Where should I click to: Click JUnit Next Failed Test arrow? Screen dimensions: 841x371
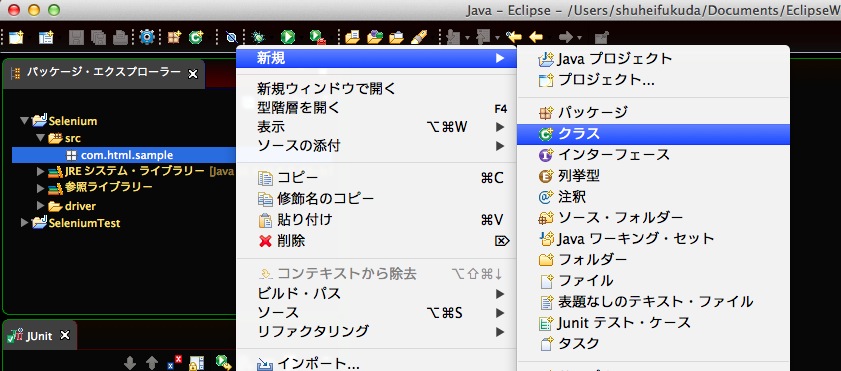pyautogui.click(x=130, y=363)
